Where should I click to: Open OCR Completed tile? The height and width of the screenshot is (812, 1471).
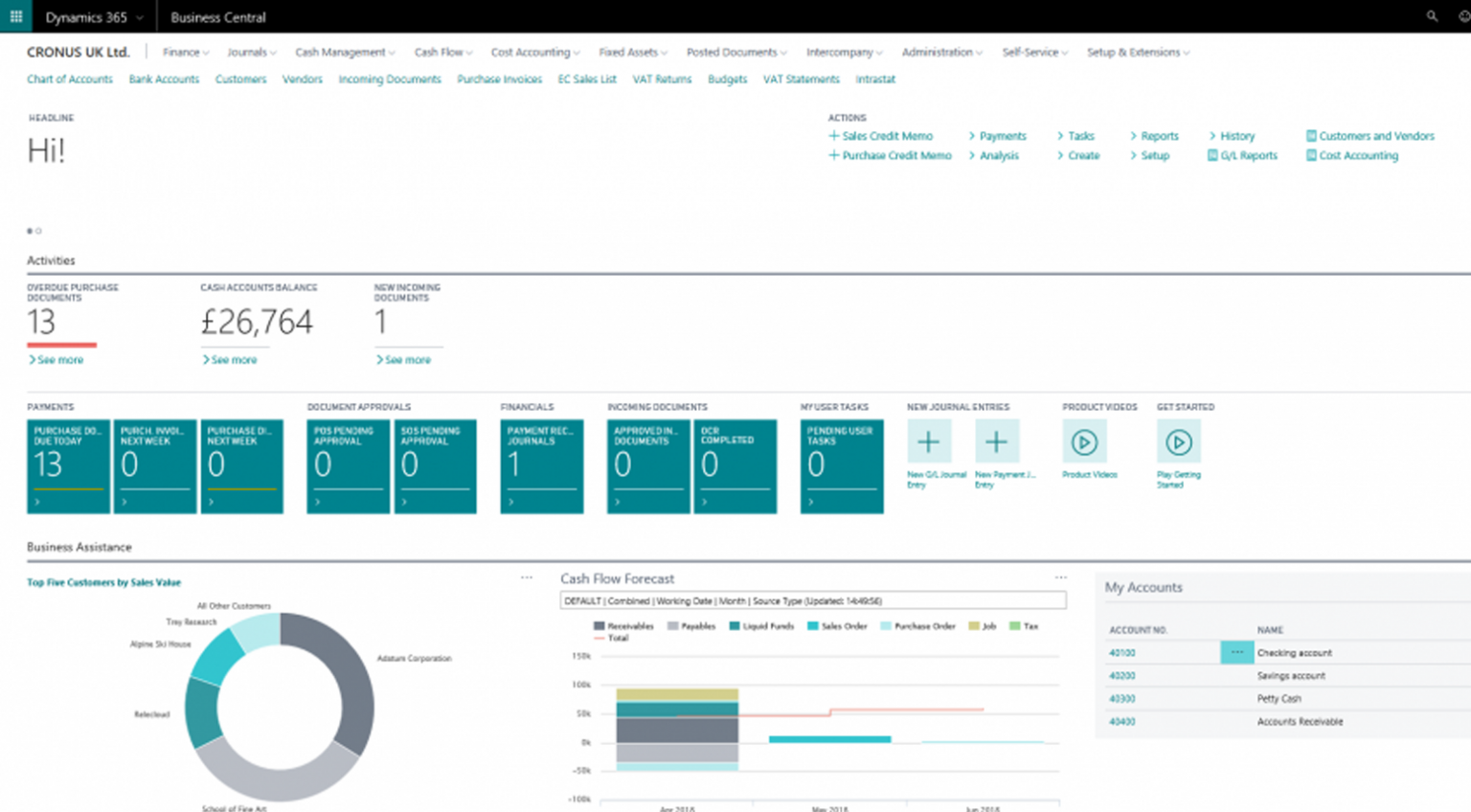point(735,466)
